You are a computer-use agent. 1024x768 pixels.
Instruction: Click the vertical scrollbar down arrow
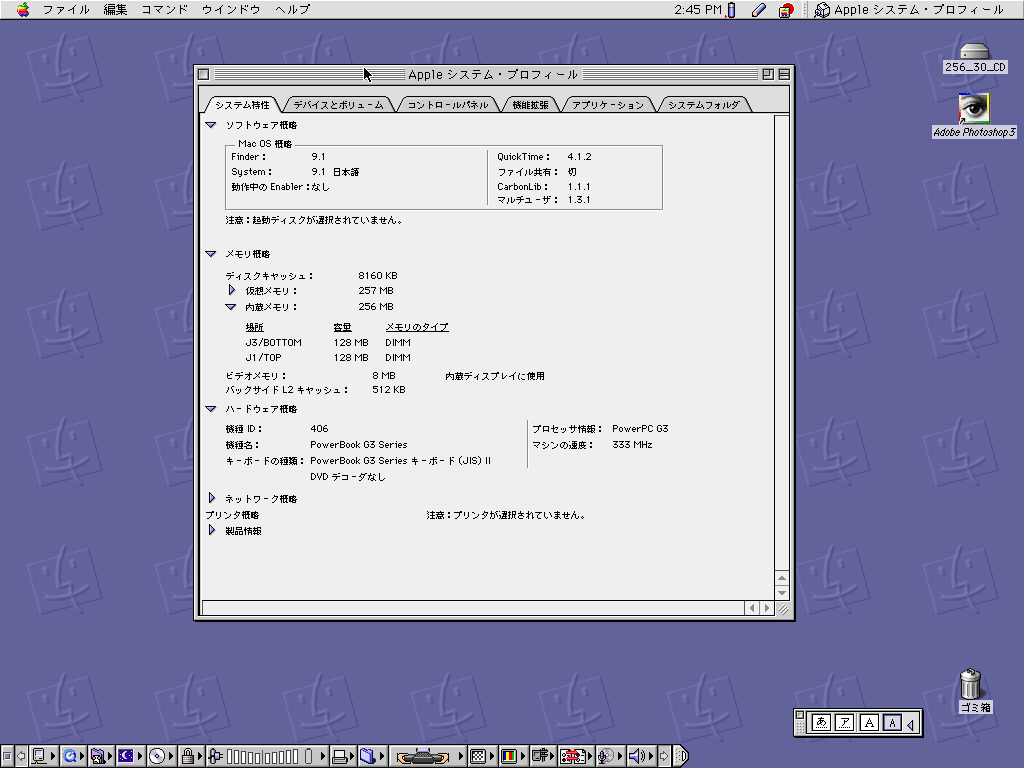coord(782,593)
